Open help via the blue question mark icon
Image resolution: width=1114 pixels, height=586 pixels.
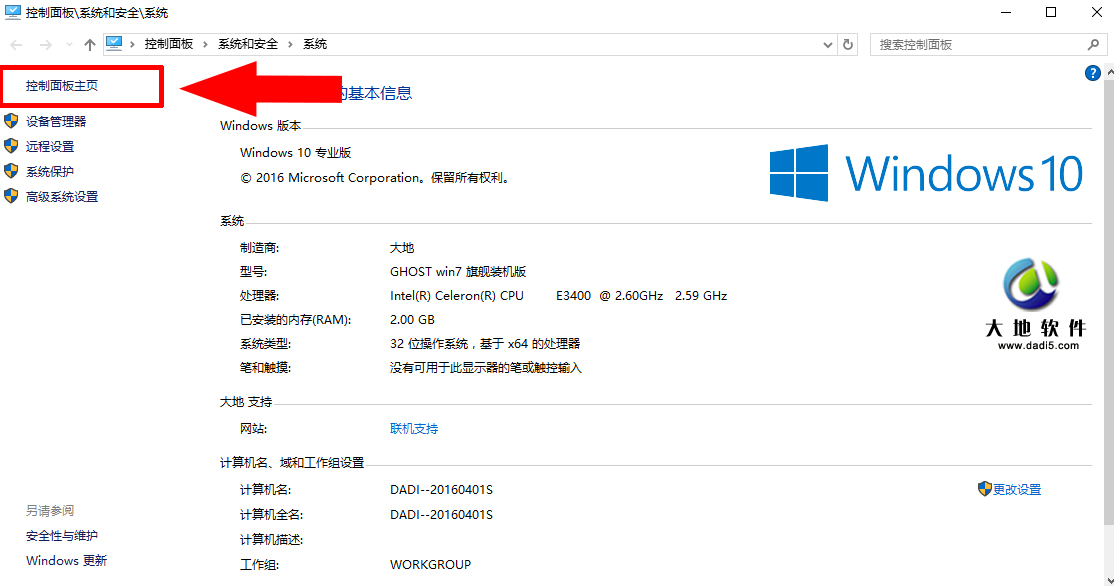pyautogui.click(x=1093, y=73)
